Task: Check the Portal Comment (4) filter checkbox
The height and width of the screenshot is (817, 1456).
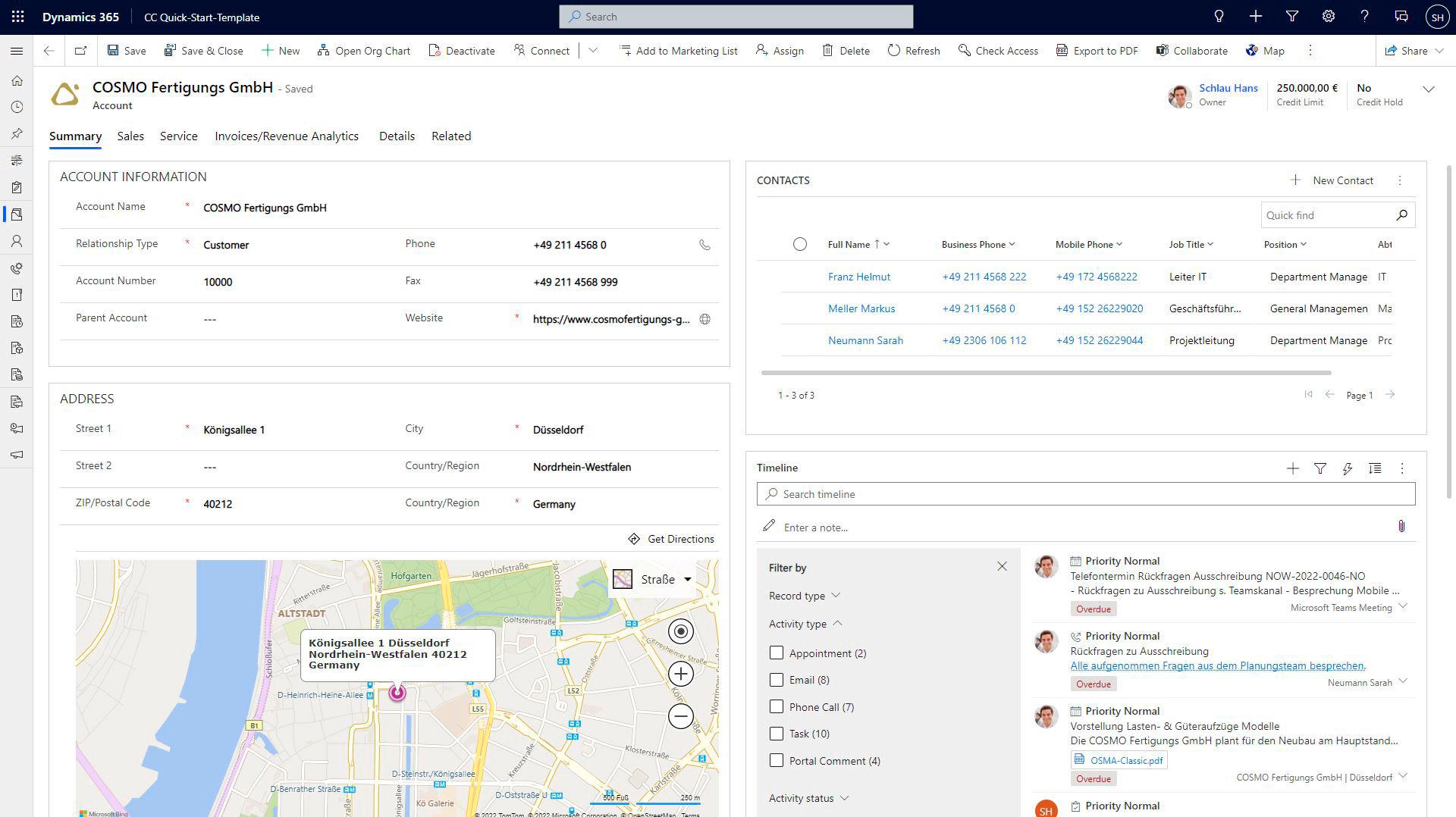Action: tap(776, 760)
